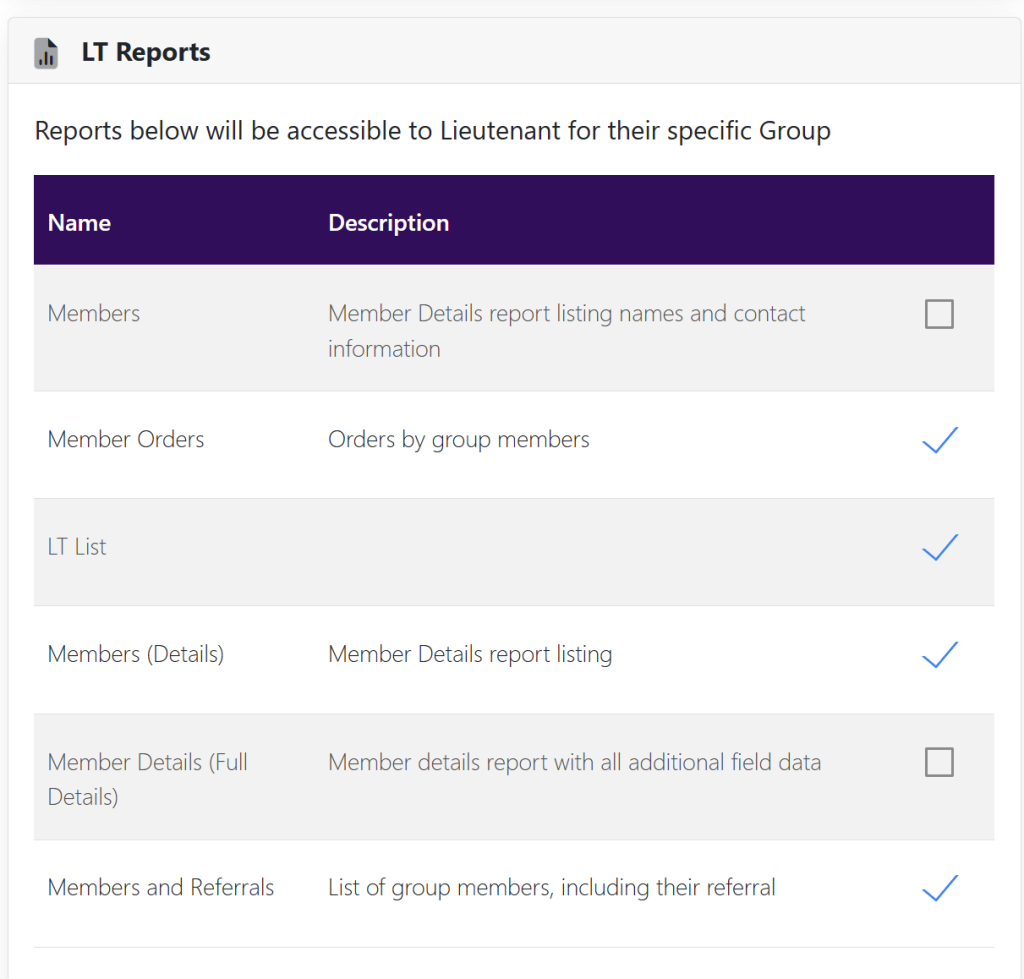Click the Name column header

click(79, 222)
